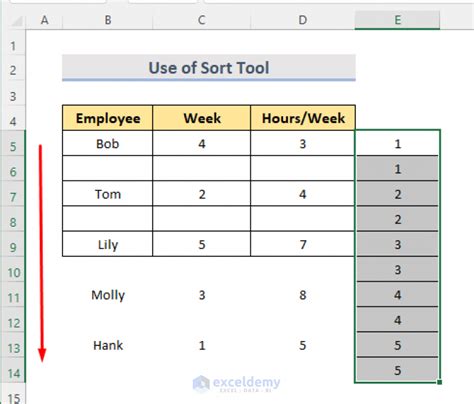
Task: Select cell E6 containing 1
Action: point(397,169)
